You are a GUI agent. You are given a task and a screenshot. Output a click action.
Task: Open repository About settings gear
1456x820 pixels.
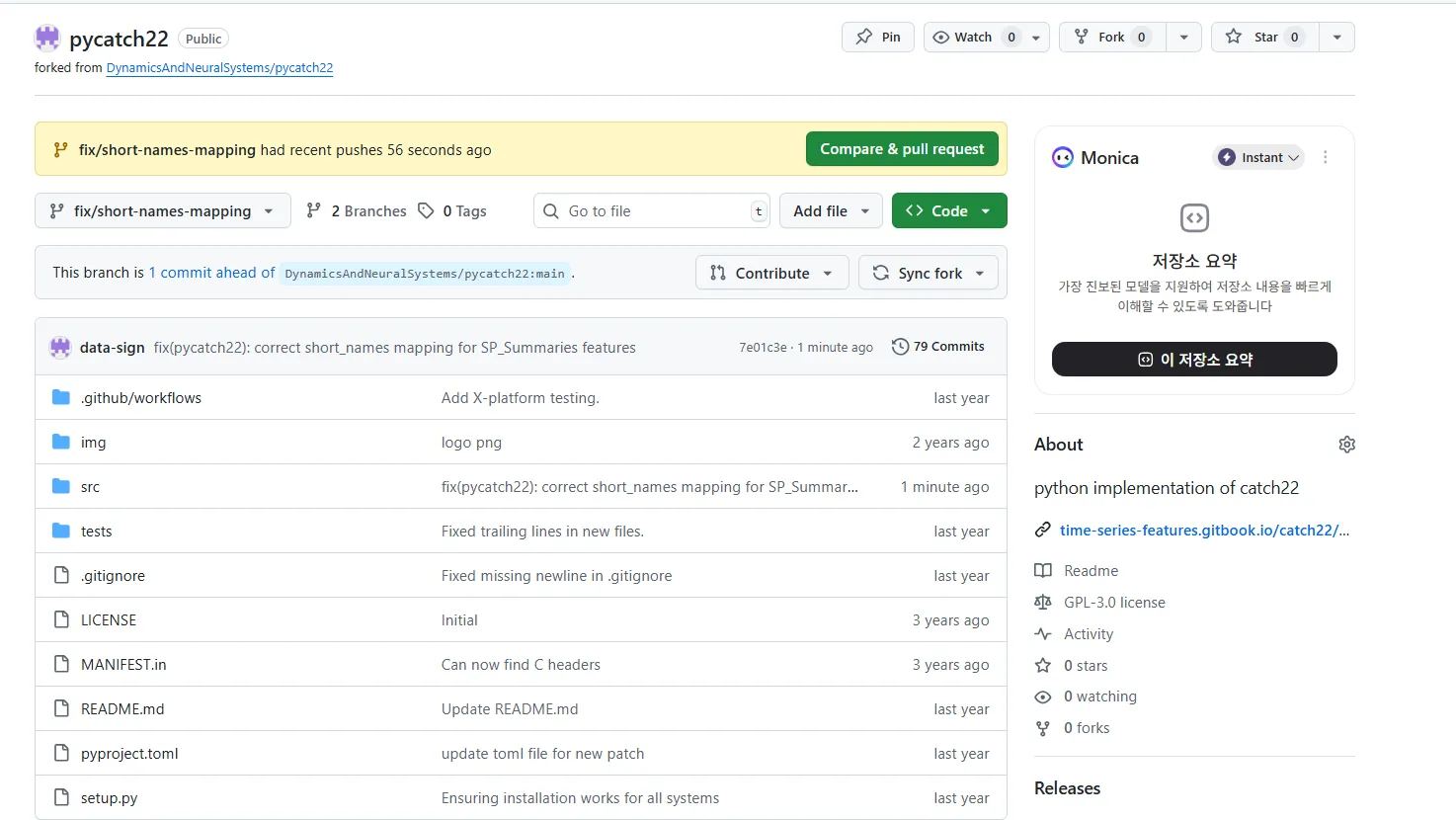click(1346, 445)
